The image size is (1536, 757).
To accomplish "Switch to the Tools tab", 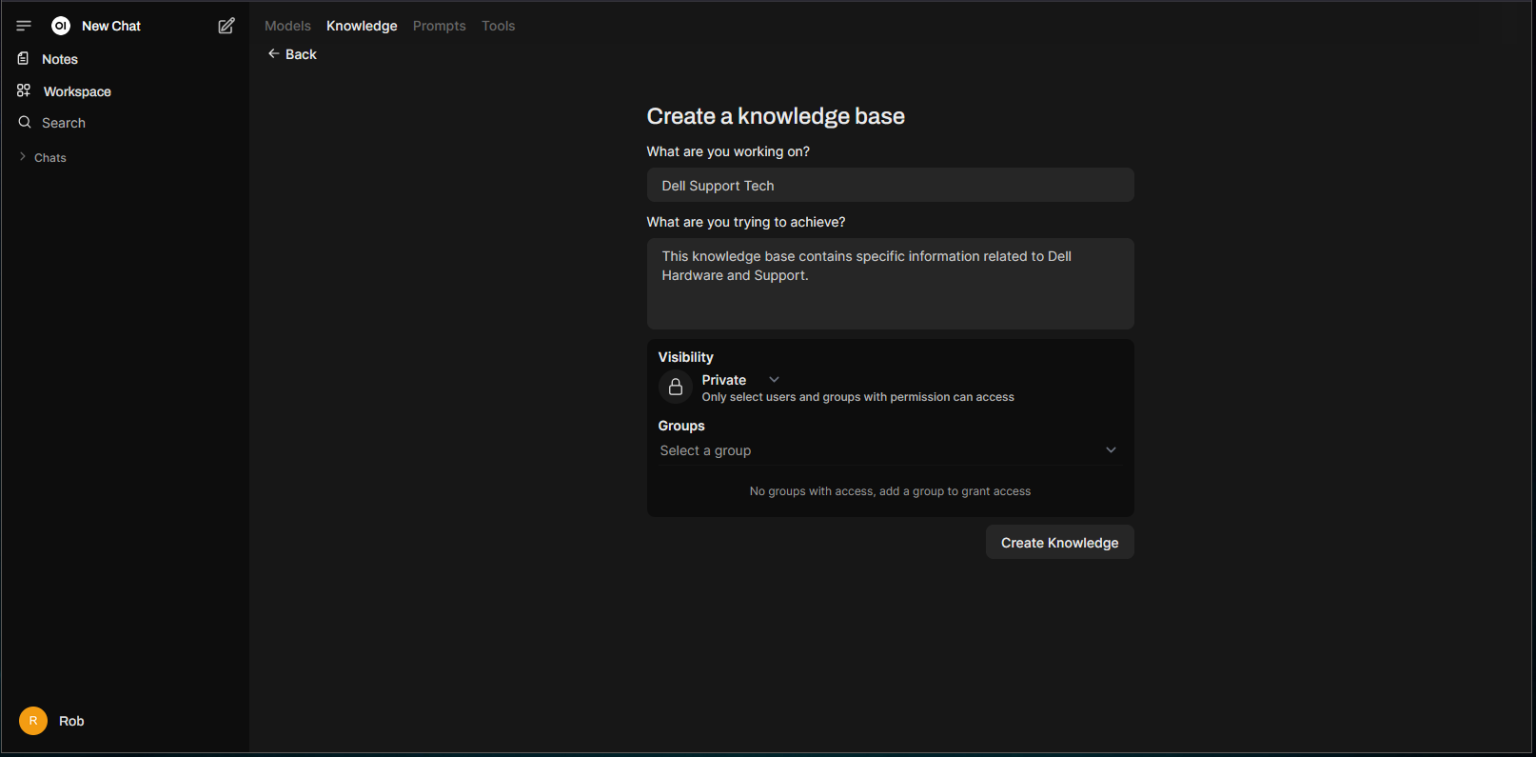I will tap(498, 26).
